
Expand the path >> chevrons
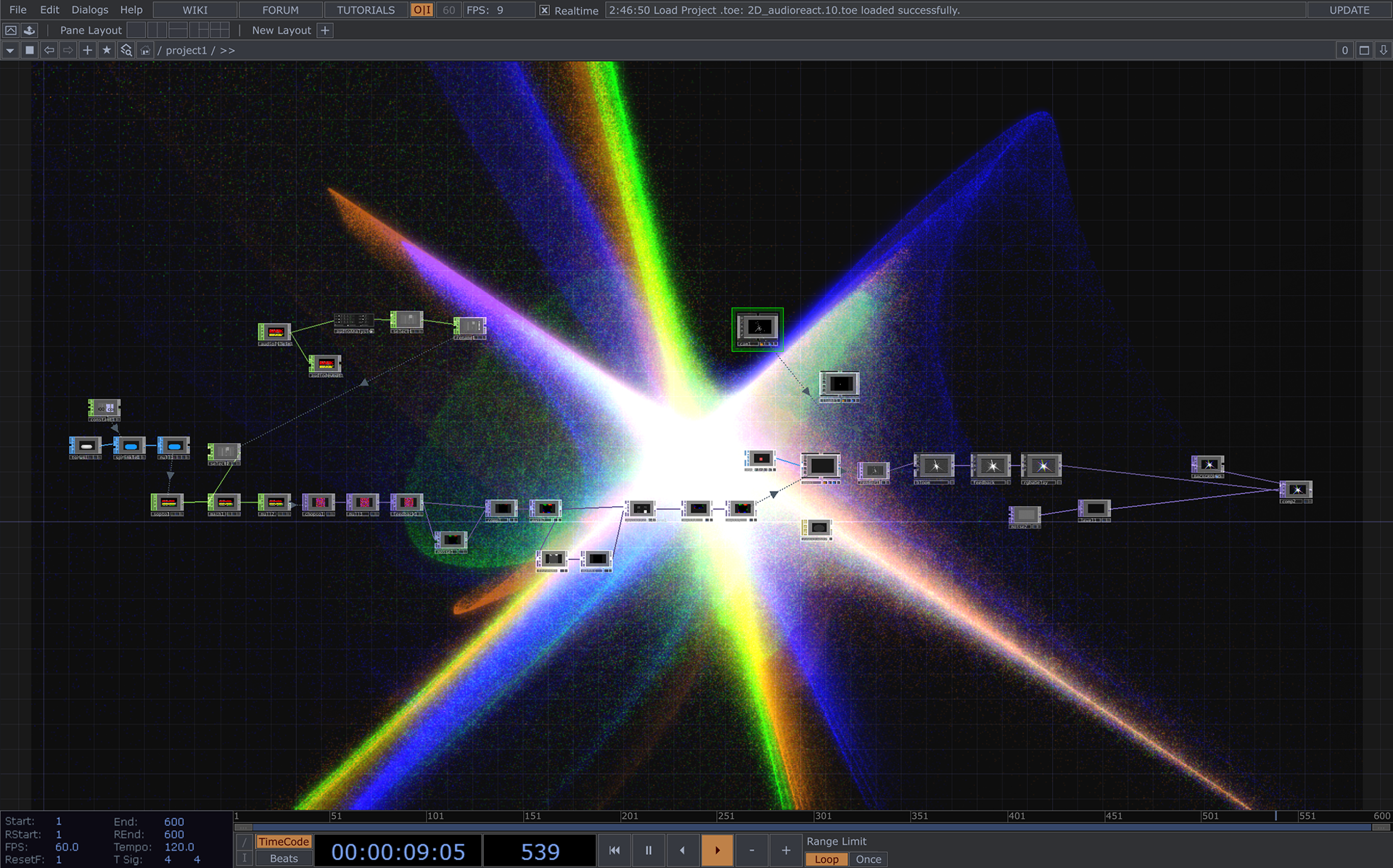227,50
